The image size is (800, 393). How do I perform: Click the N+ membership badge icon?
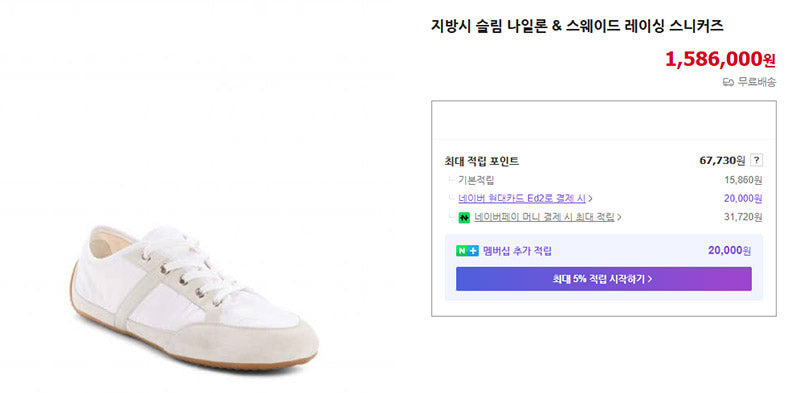click(x=467, y=251)
